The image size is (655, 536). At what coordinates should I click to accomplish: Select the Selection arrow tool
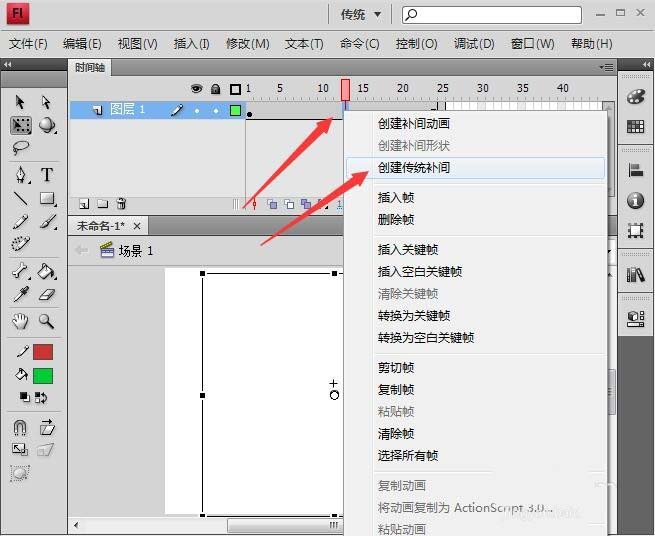click(20, 102)
